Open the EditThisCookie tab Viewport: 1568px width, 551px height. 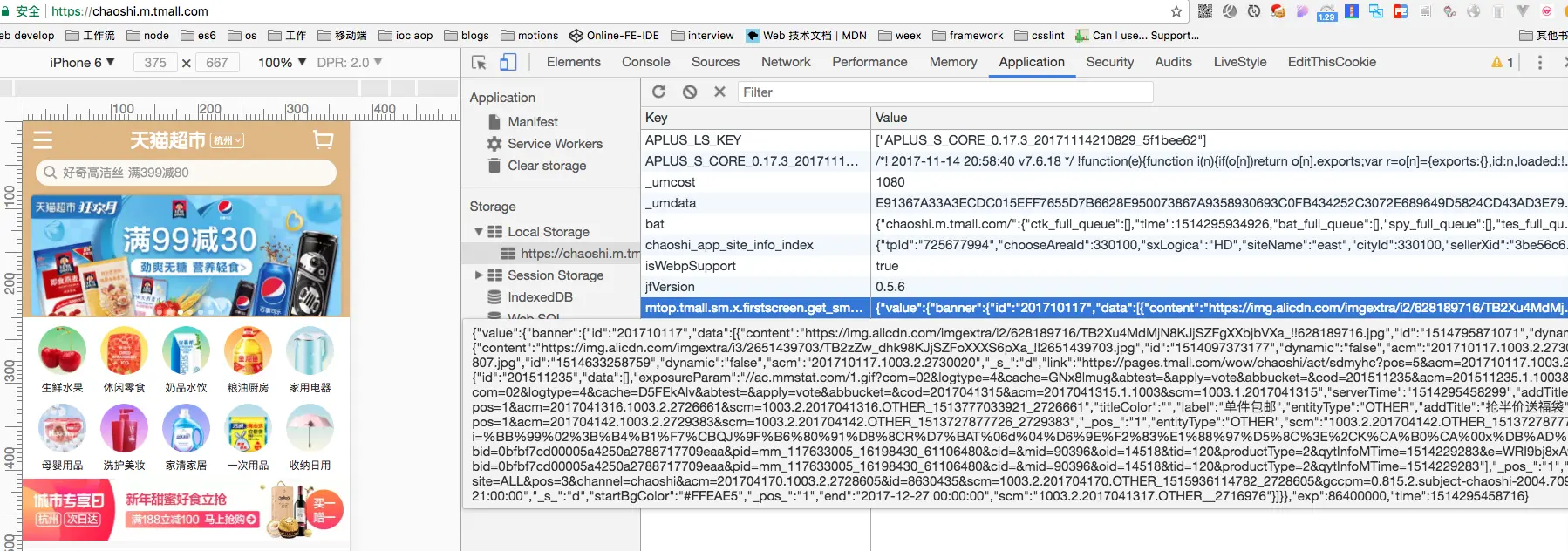click(1332, 62)
